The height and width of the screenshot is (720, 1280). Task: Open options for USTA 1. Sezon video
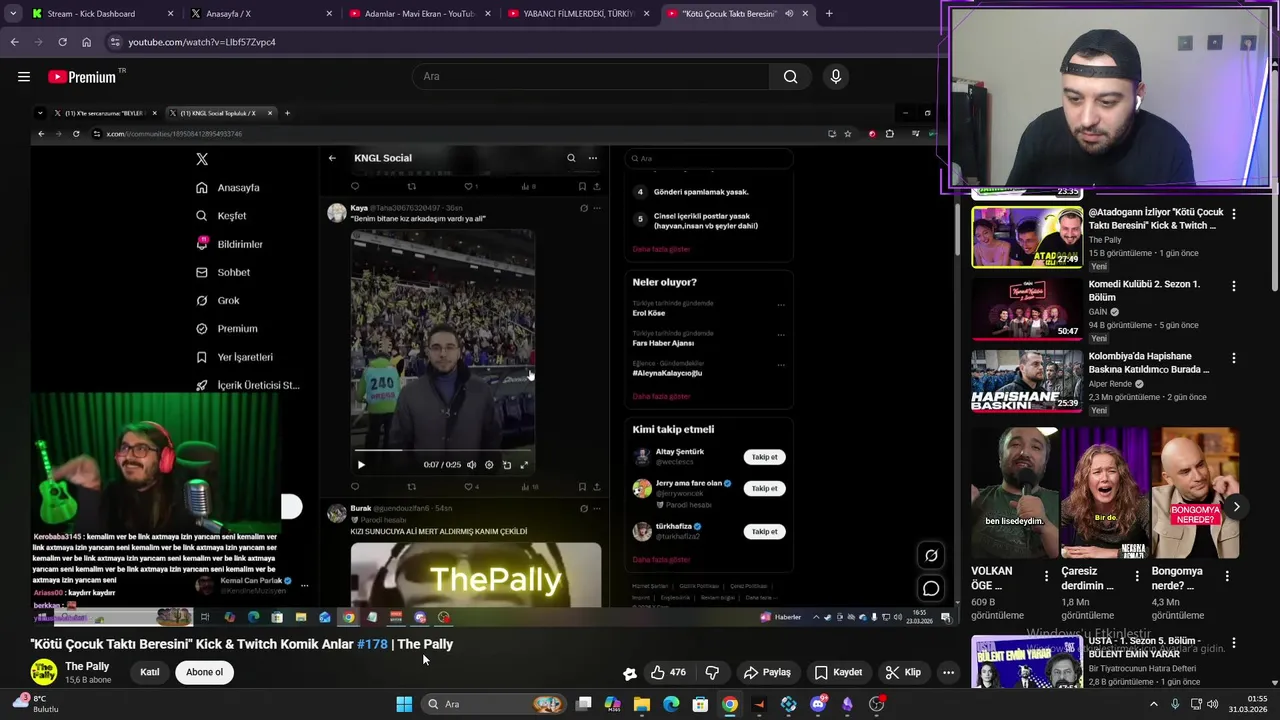[1233, 643]
